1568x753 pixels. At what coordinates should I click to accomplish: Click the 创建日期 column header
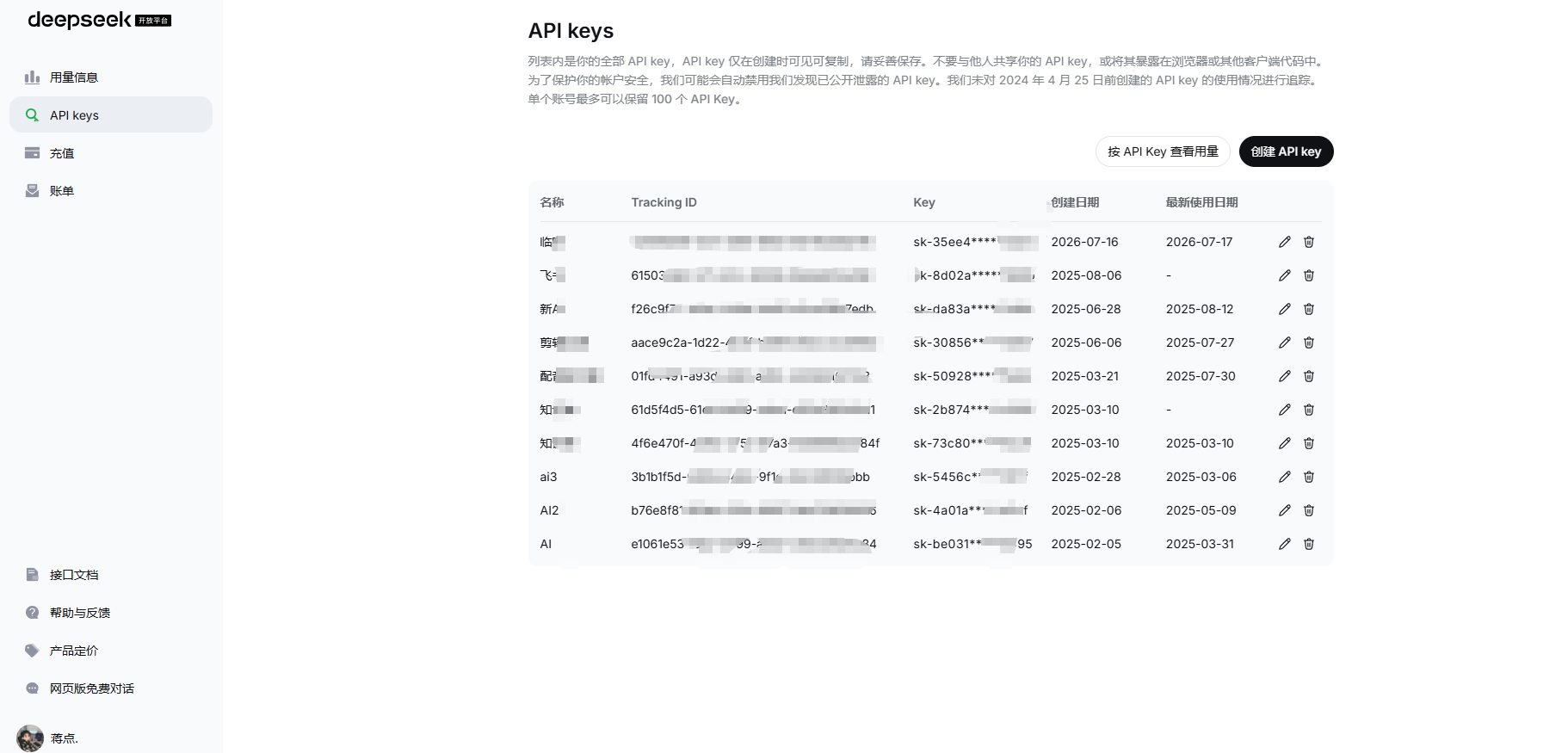(x=1075, y=202)
